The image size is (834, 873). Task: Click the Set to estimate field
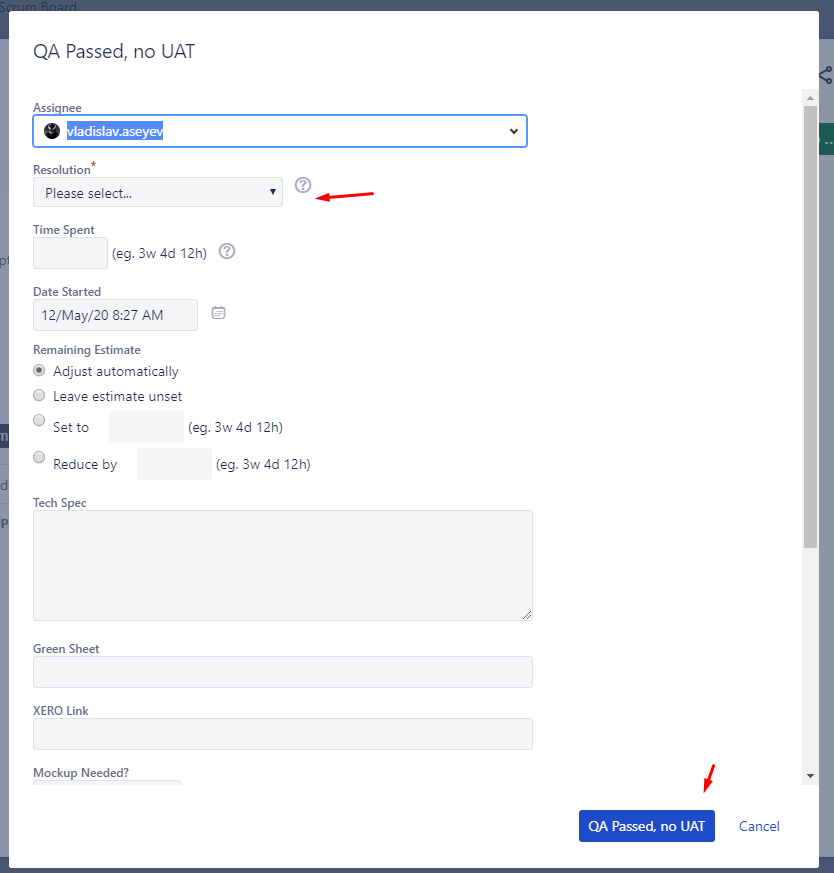pyautogui.click(x=146, y=427)
